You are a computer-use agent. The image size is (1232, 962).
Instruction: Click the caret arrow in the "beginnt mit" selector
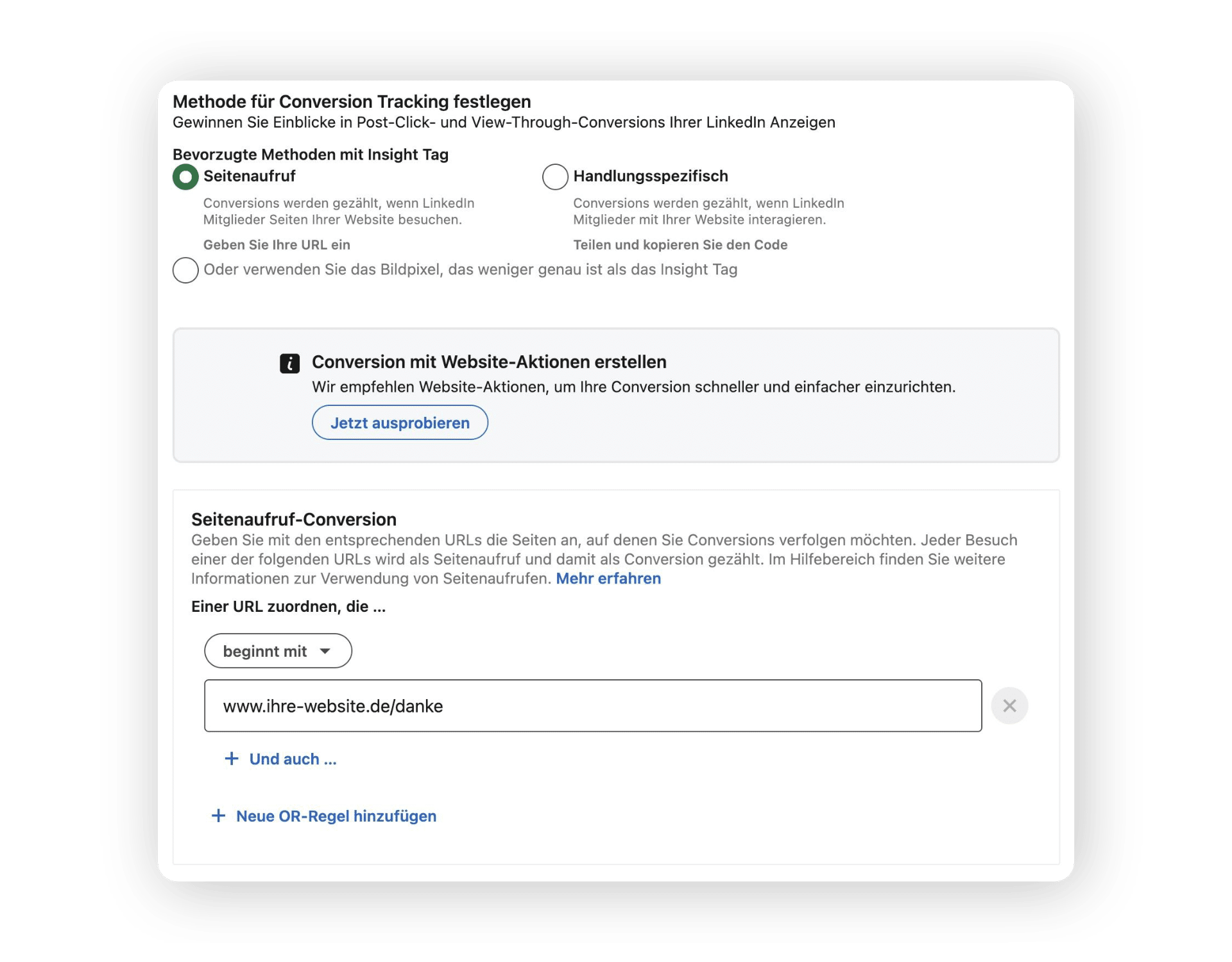click(x=325, y=652)
